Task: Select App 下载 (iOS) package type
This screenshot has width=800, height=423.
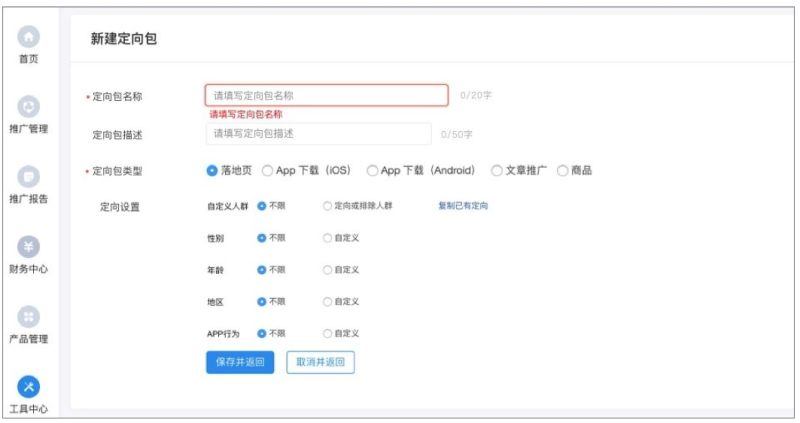Action: tap(267, 171)
